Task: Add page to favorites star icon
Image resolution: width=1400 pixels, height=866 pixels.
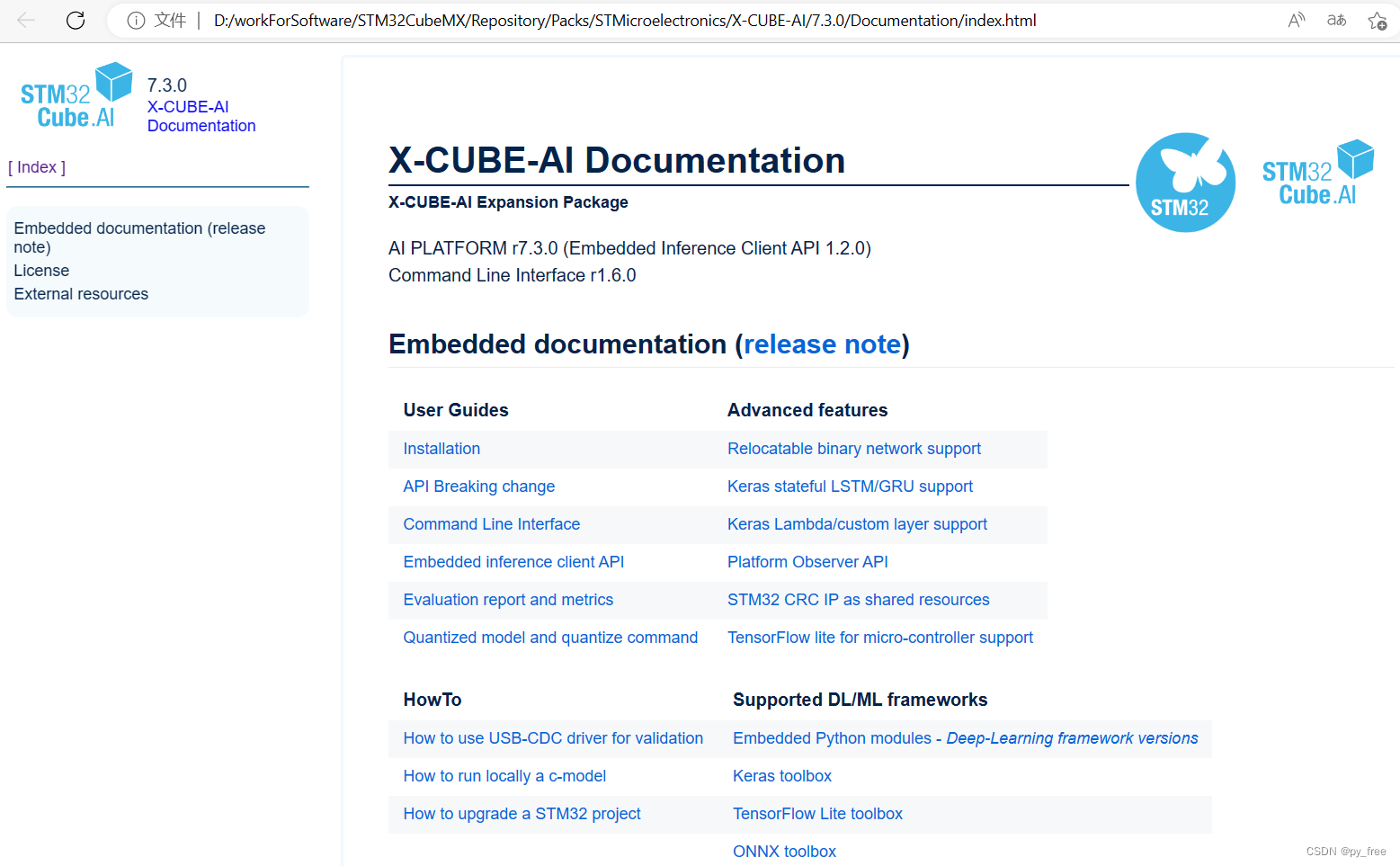Action: pyautogui.click(x=1377, y=20)
